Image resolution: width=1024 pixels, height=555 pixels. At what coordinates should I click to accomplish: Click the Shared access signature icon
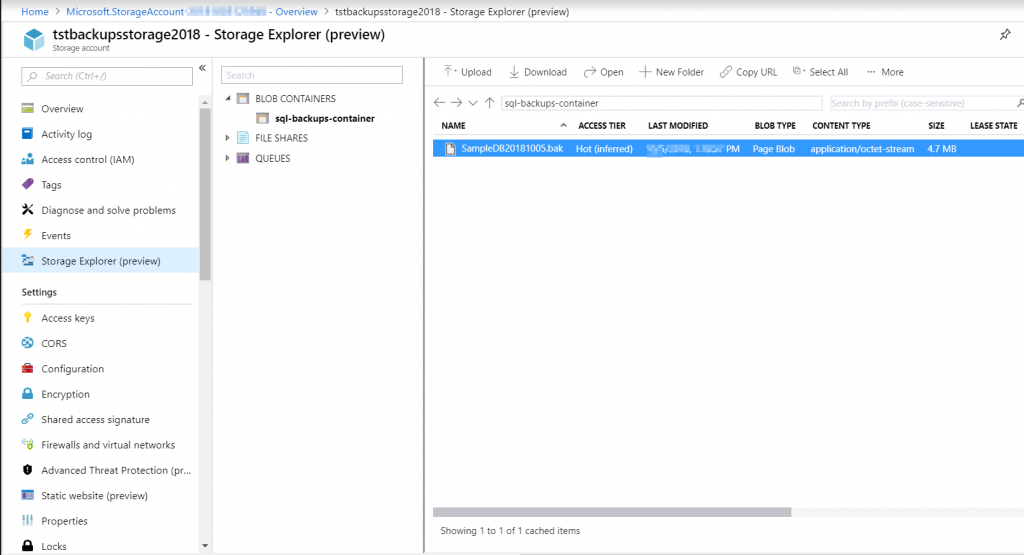pos(27,419)
